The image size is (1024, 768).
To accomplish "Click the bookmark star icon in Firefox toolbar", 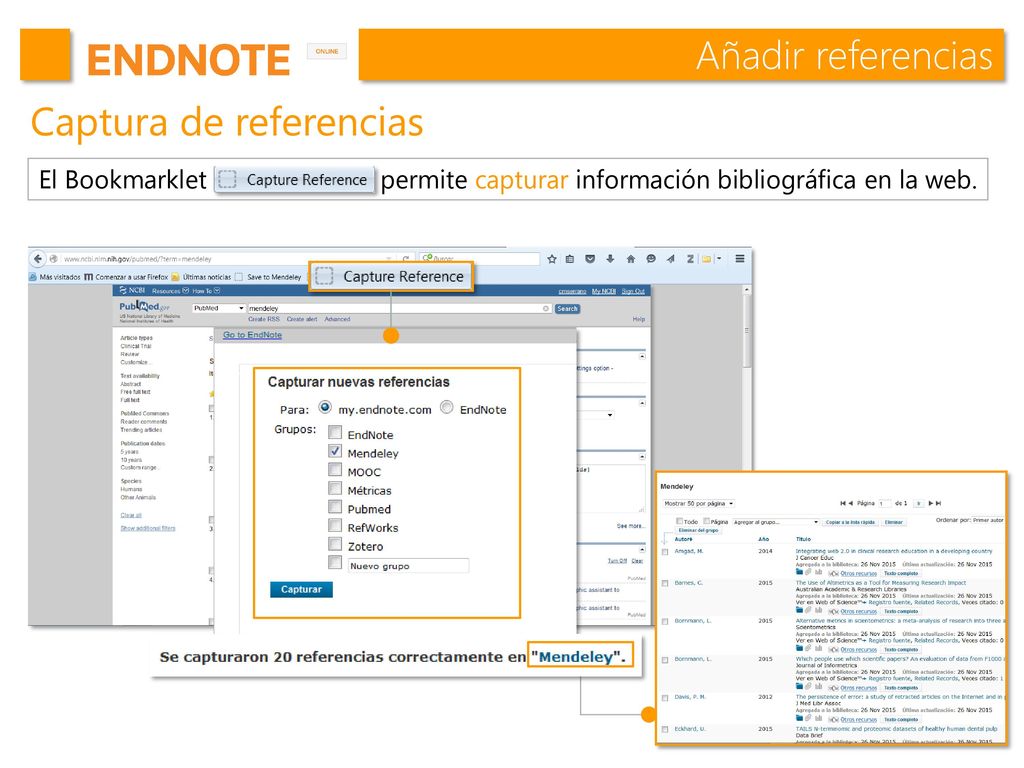I will coord(552,259).
